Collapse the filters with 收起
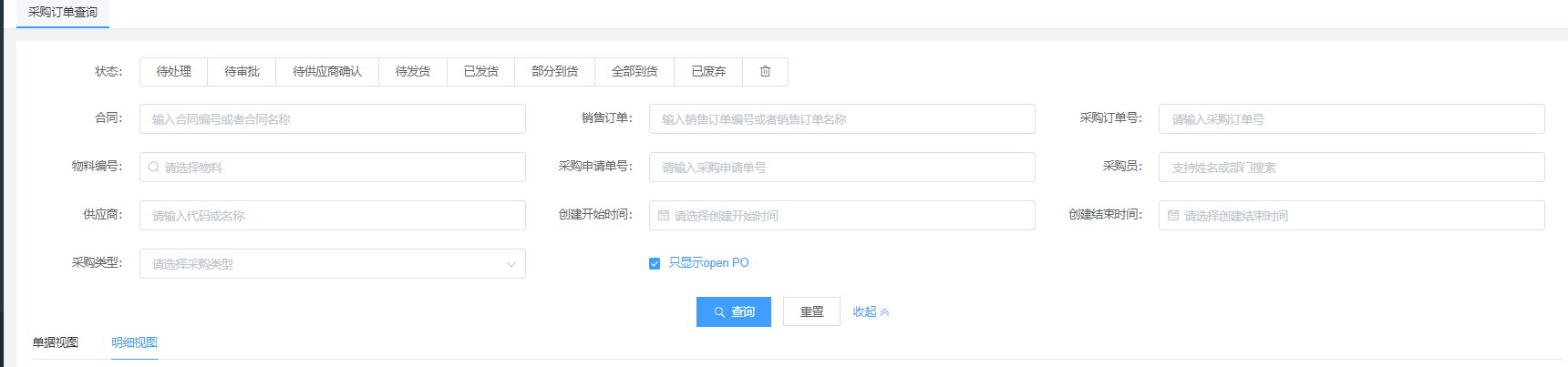This screenshot has height=367, width=1568. [870, 311]
